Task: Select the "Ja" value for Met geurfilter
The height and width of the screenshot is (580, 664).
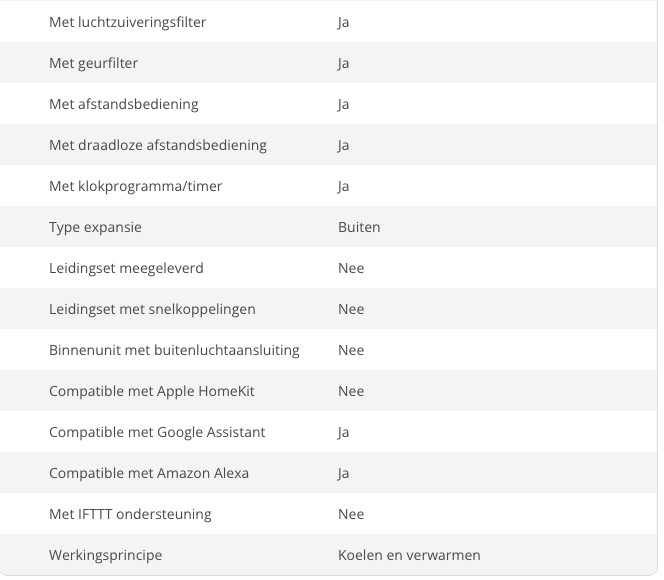Action: click(344, 63)
